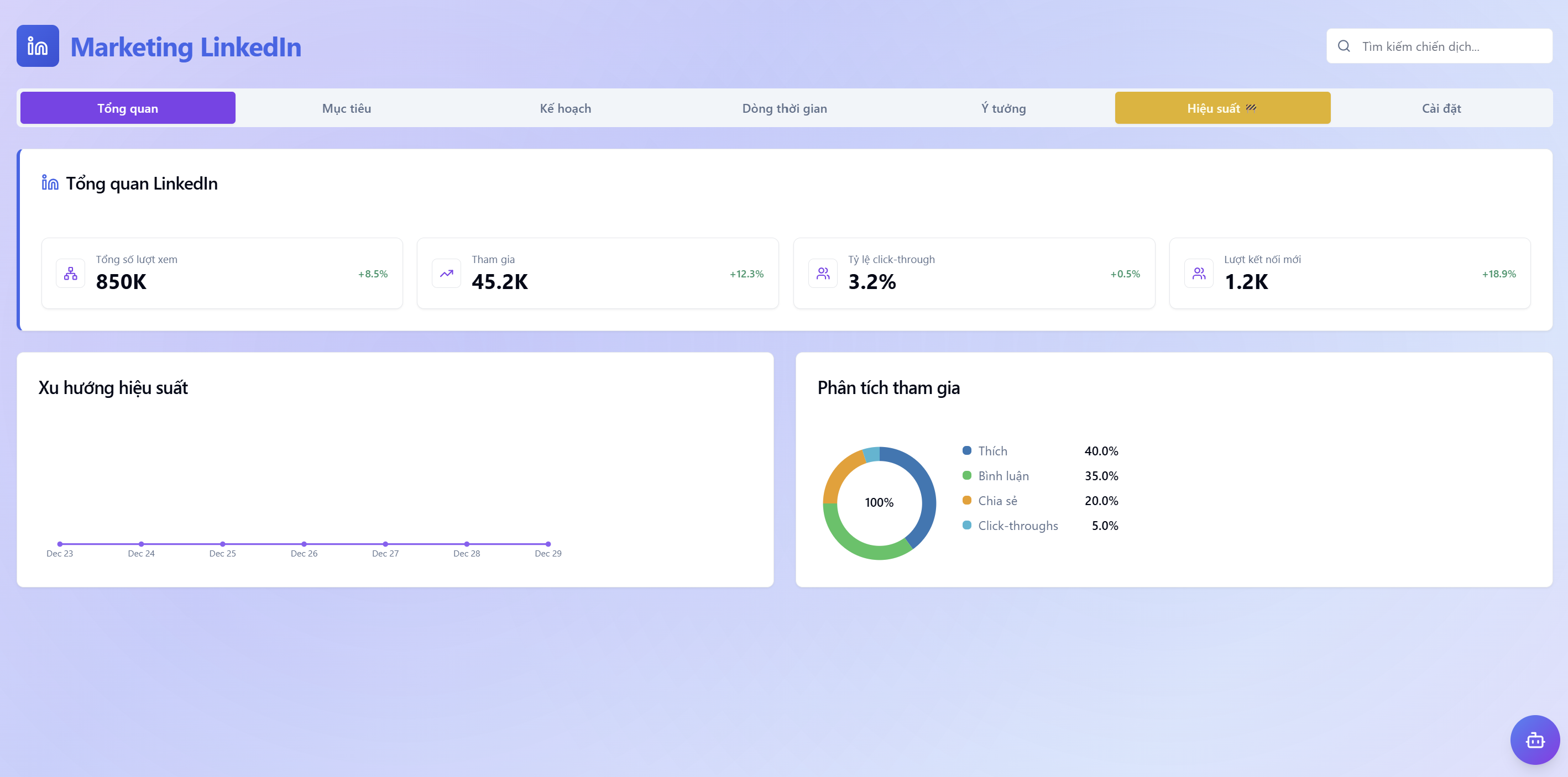Click the Phân tích tham gia heading
1568x777 pixels.
coord(888,387)
